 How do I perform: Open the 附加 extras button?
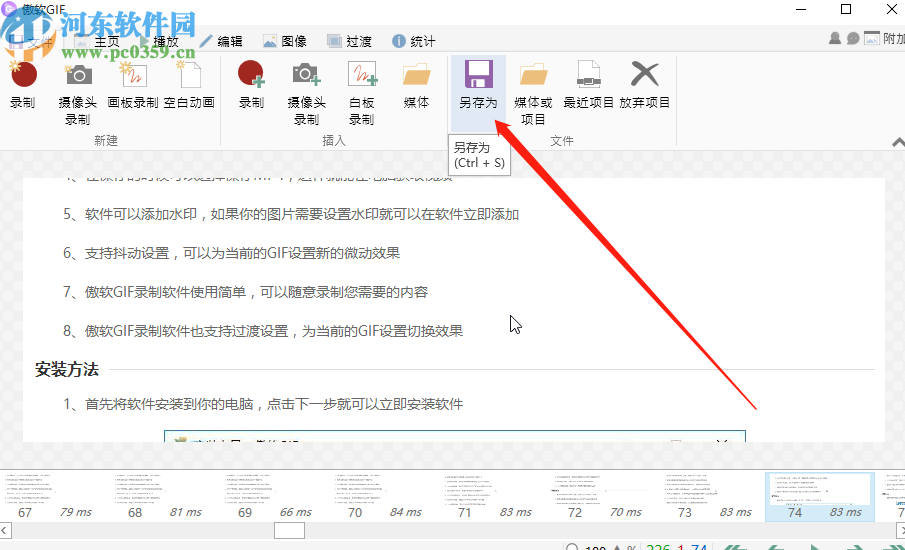[885, 39]
